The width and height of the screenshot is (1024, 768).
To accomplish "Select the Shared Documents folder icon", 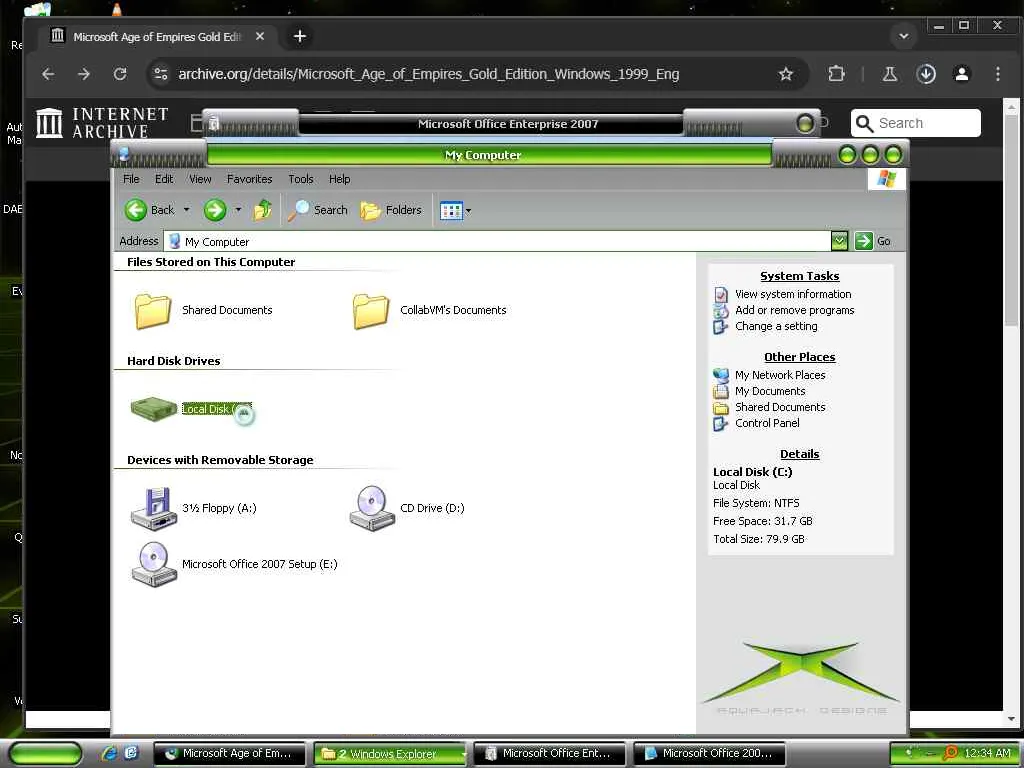I will click(153, 311).
